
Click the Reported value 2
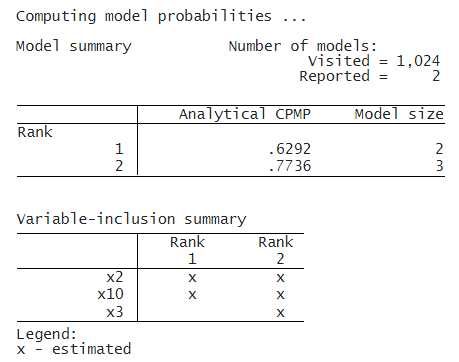click(436, 76)
